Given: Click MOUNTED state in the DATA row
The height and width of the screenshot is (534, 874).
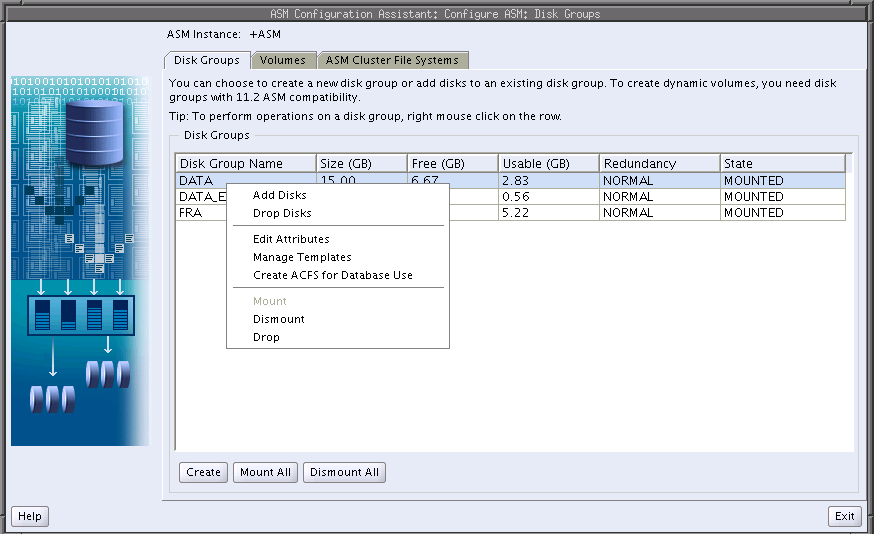Looking at the screenshot, I should tap(754, 181).
